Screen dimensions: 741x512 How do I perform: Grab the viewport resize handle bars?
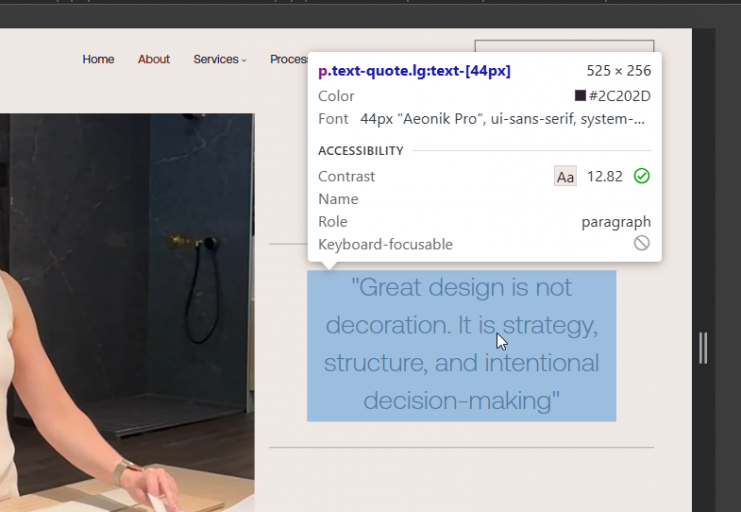pos(703,348)
